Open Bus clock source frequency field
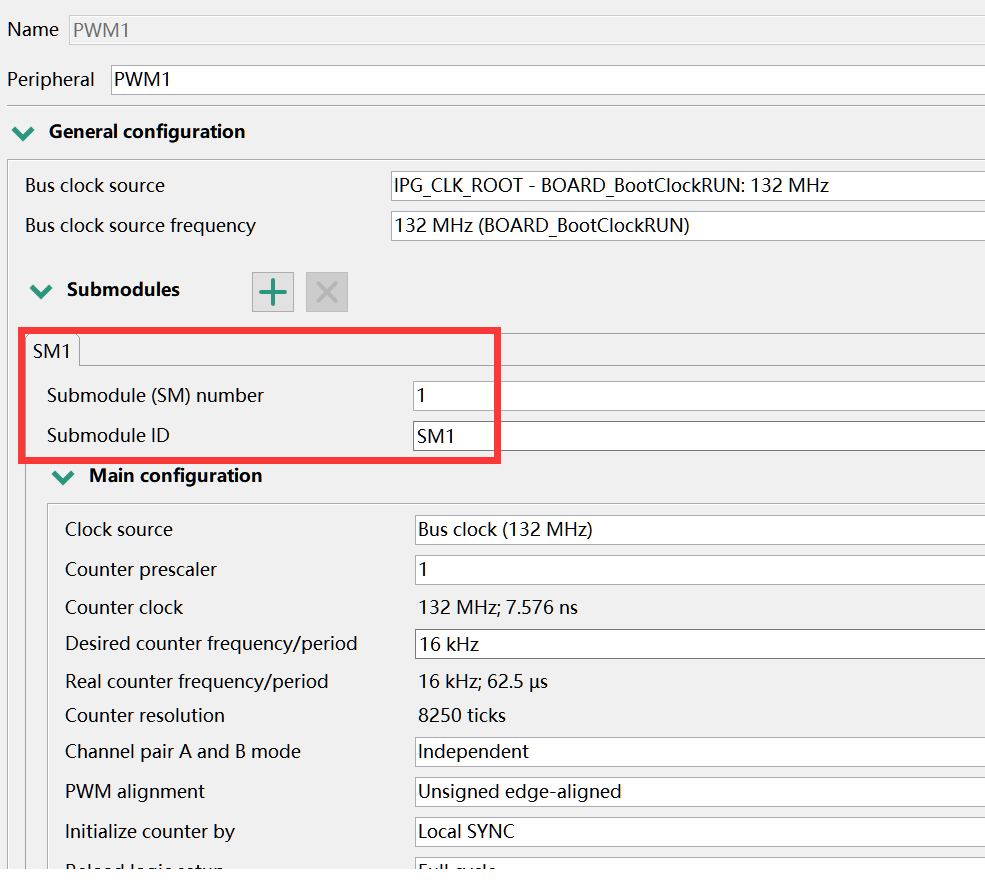Screen dimensions: 985x882 pyautogui.click(x=688, y=226)
